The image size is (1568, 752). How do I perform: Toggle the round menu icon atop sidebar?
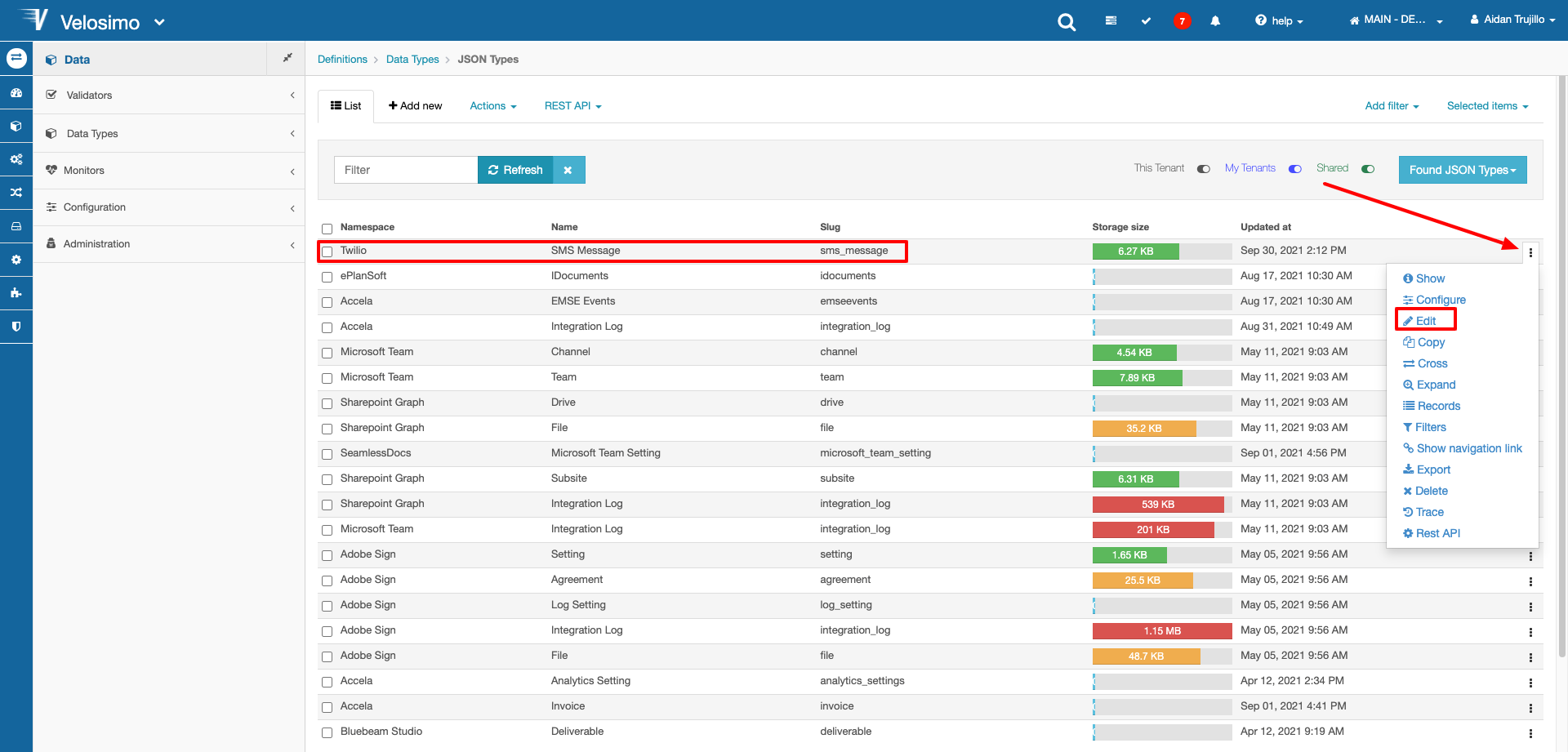tap(16, 58)
